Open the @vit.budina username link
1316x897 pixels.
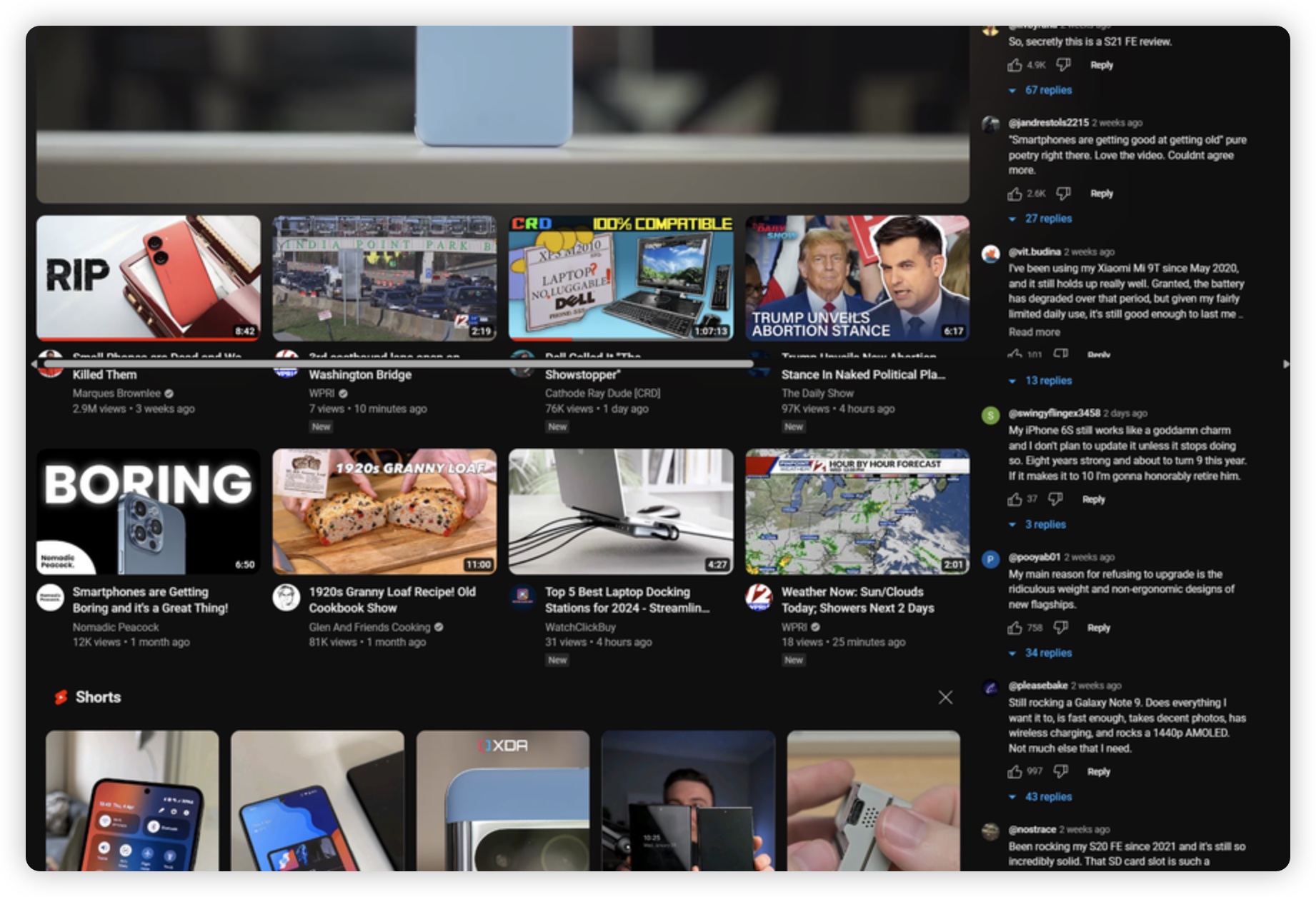tap(1034, 251)
